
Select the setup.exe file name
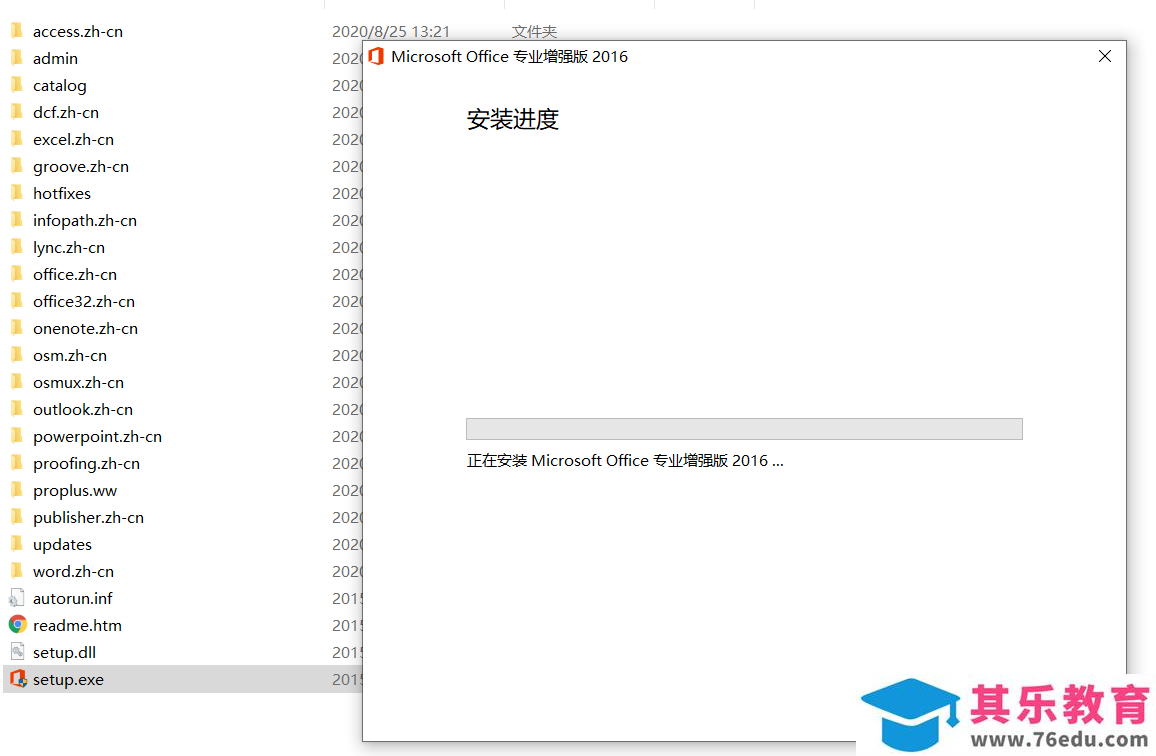(x=68, y=680)
